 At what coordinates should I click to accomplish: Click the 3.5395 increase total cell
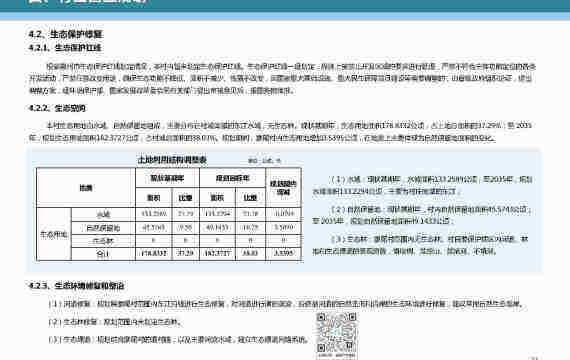click(284, 253)
